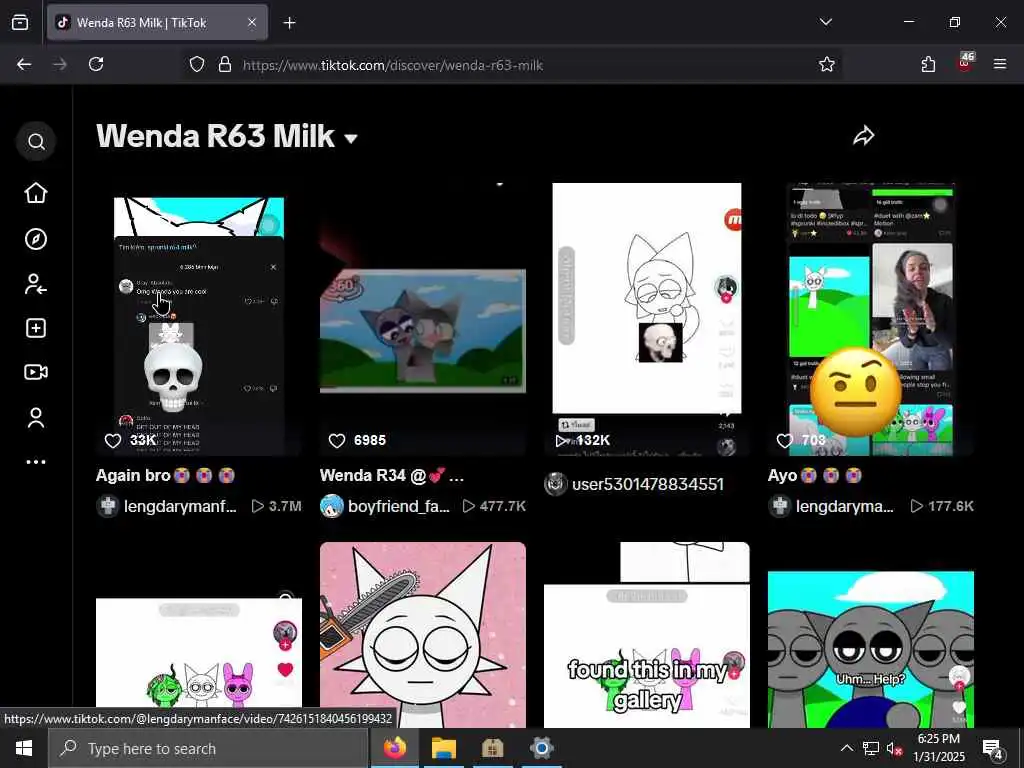
Task: Open the Firefox hamburger application menu
Action: pyautogui.click(x=1000, y=64)
